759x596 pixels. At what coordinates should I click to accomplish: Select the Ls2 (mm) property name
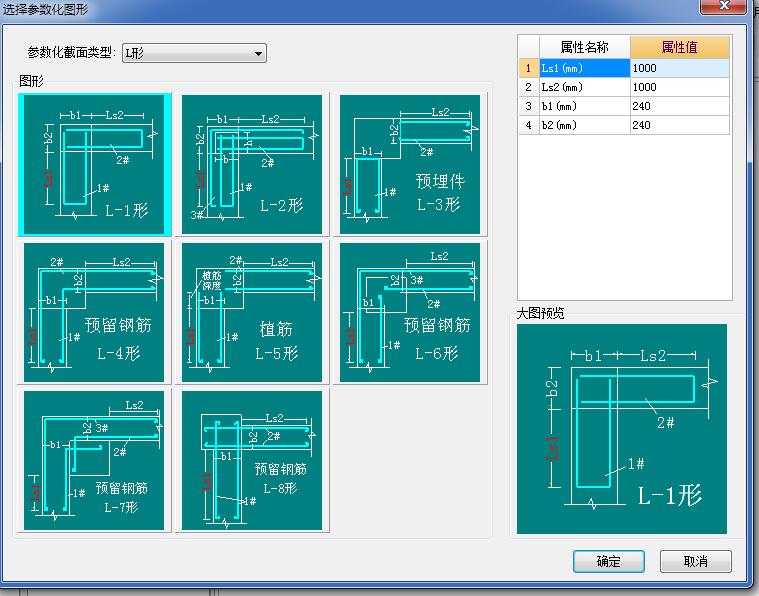point(585,87)
